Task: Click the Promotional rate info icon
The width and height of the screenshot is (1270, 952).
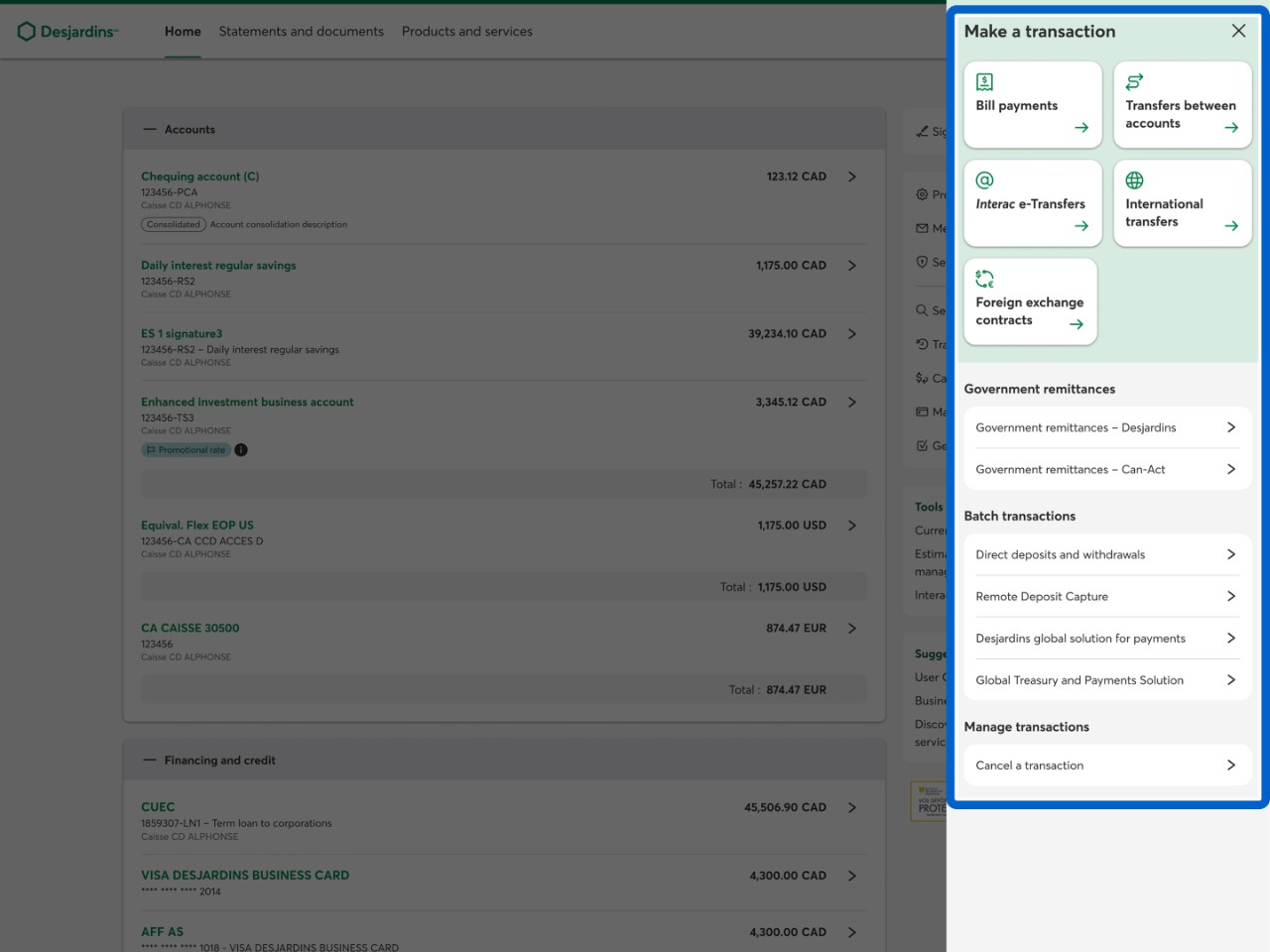Action: 241,450
